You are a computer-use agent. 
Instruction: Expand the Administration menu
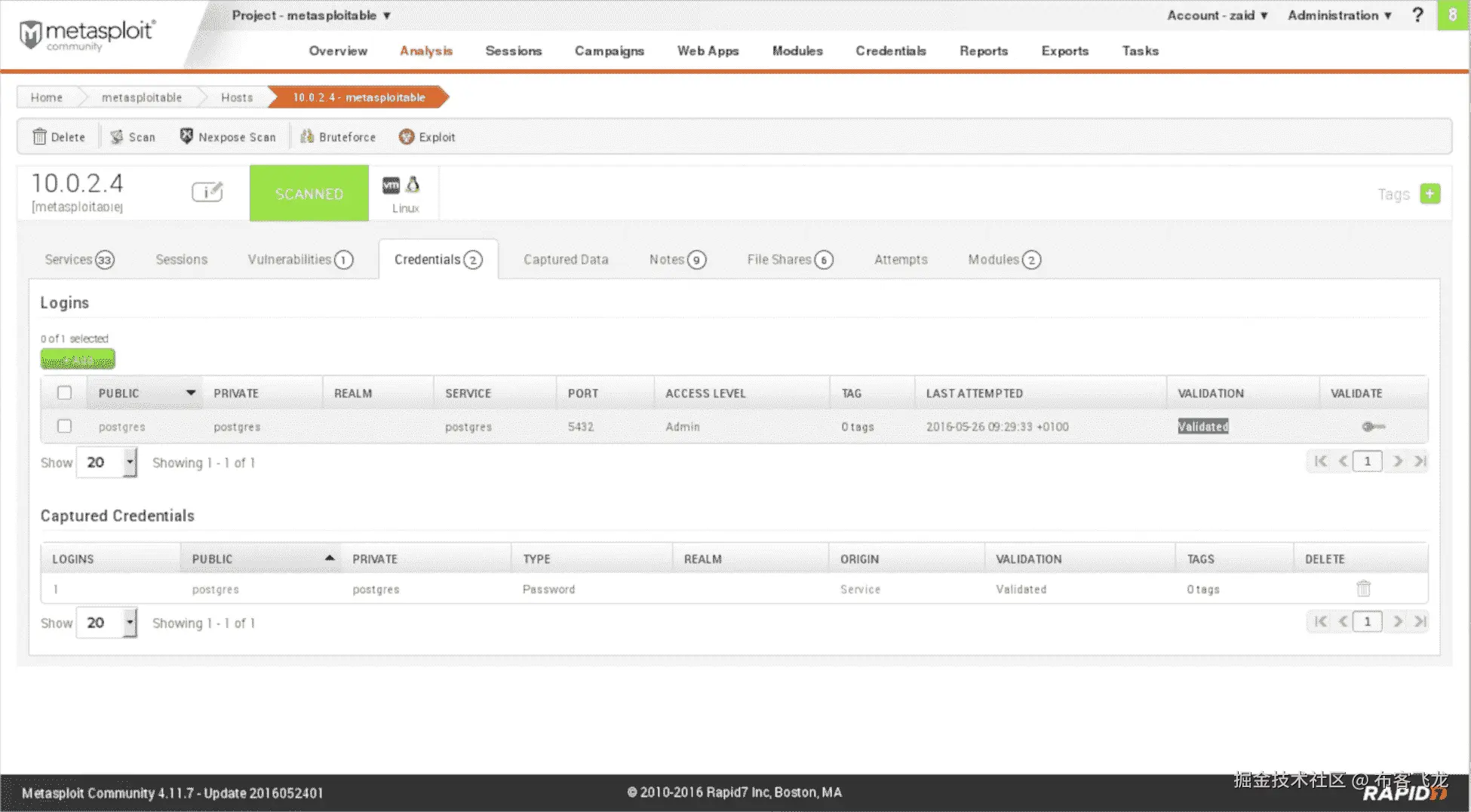pos(1340,15)
